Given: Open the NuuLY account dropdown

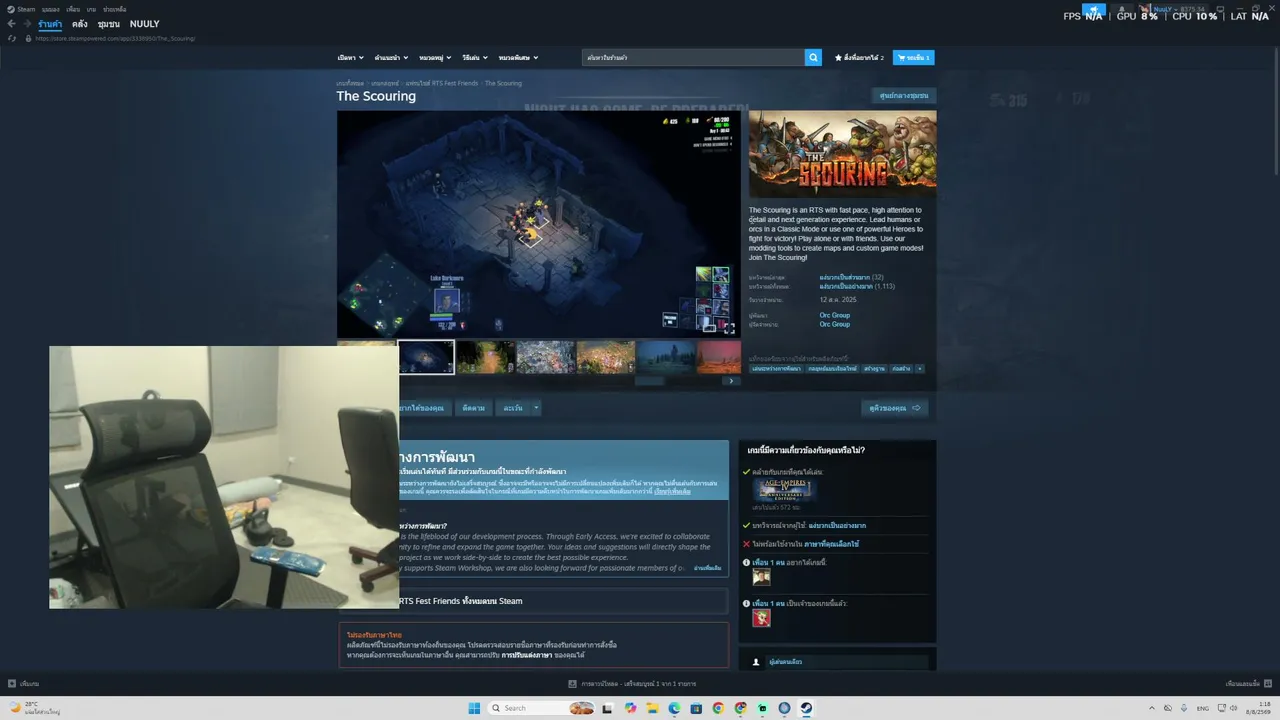Looking at the screenshot, I should click(x=1168, y=9).
